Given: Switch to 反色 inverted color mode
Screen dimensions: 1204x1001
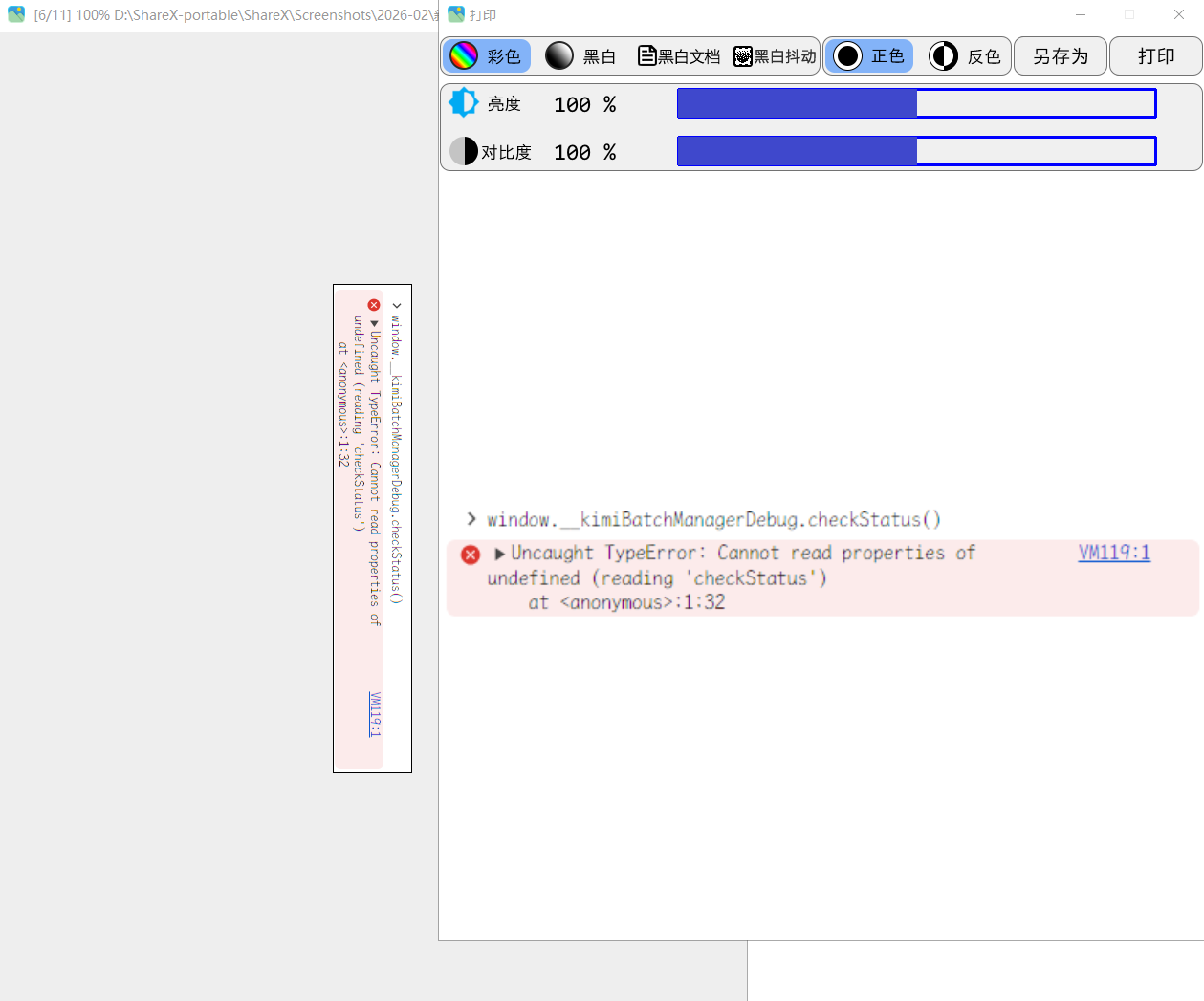Looking at the screenshot, I should (983, 56).
